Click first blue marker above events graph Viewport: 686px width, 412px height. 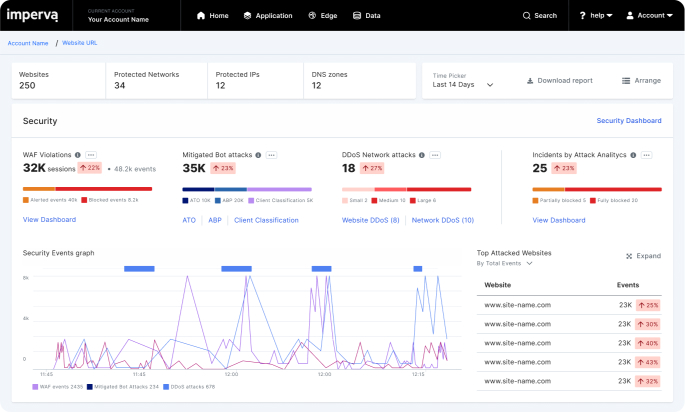[139, 268]
